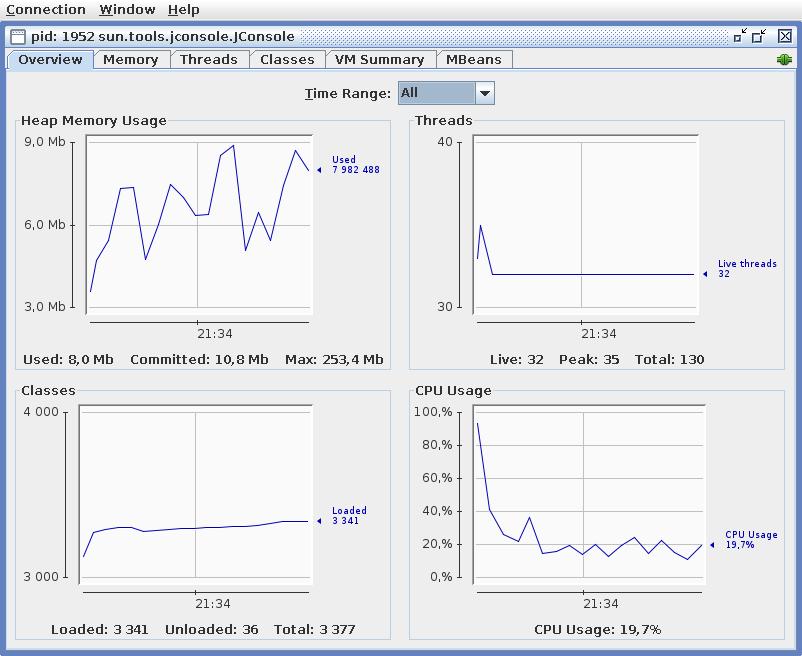
Task: Click inside the CPU Usage chart
Action: coord(589,494)
